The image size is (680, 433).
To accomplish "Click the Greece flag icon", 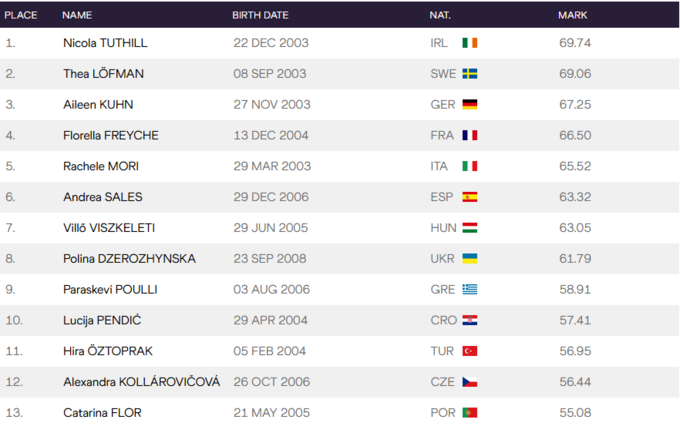I will tap(469, 290).
